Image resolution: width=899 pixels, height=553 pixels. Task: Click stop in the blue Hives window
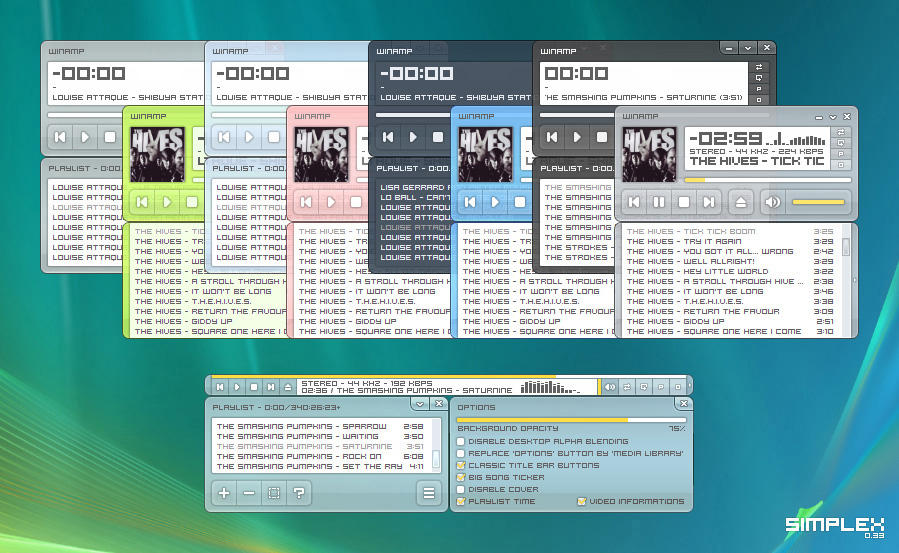(520, 202)
